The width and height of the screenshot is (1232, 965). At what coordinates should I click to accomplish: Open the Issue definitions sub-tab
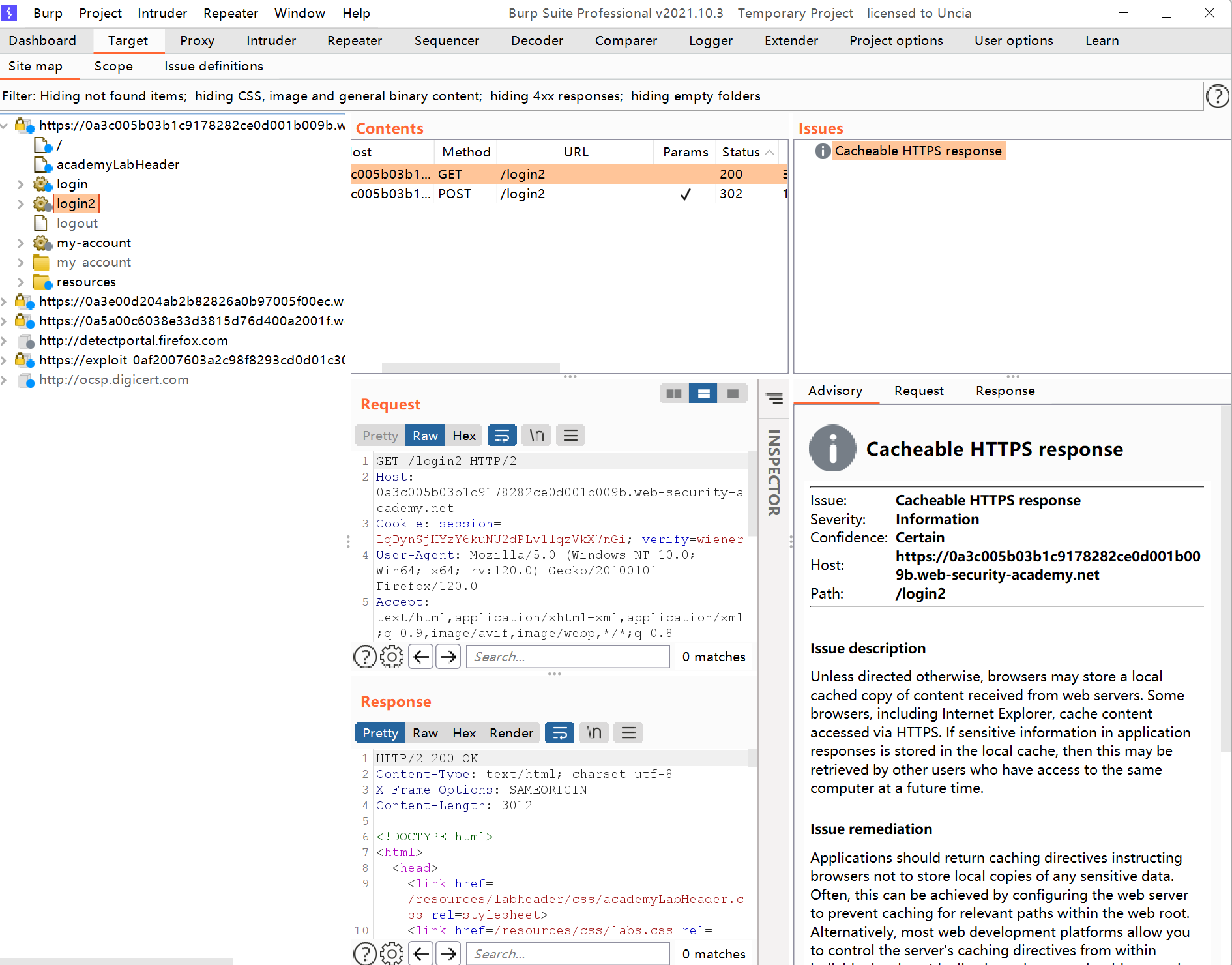(214, 66)
